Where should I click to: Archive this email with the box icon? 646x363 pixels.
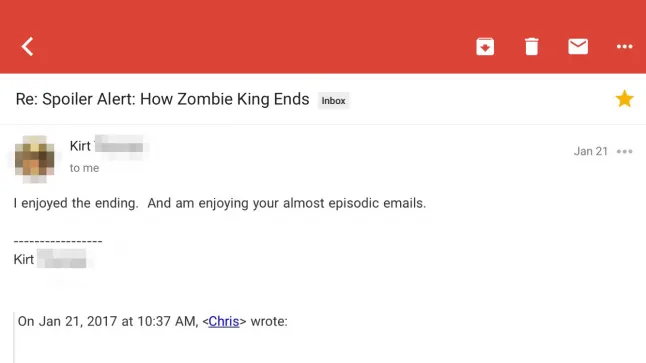[x=485, y=47]
